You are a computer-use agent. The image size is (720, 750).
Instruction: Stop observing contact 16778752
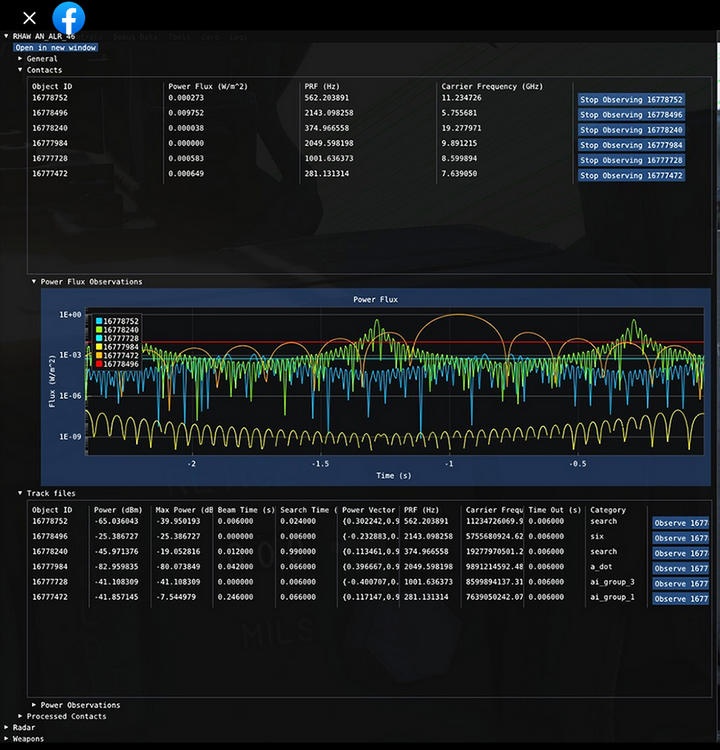click(631, 99)
